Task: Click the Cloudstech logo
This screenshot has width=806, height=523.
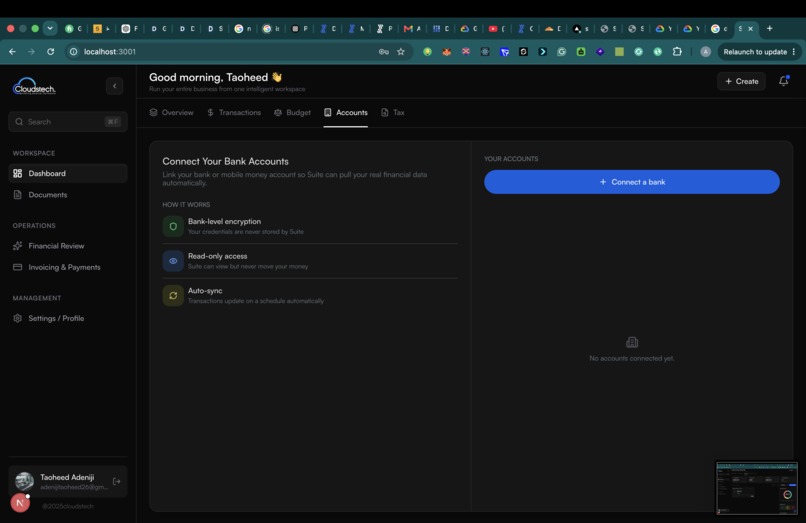Action: pos(34,86)
